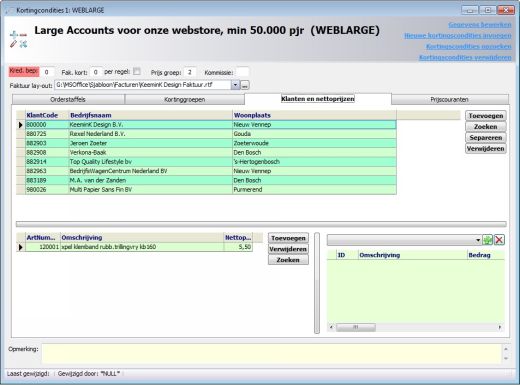Click the Fak. kort input field
This screenshot has width=520, height=385.
[x=96, y=72]
